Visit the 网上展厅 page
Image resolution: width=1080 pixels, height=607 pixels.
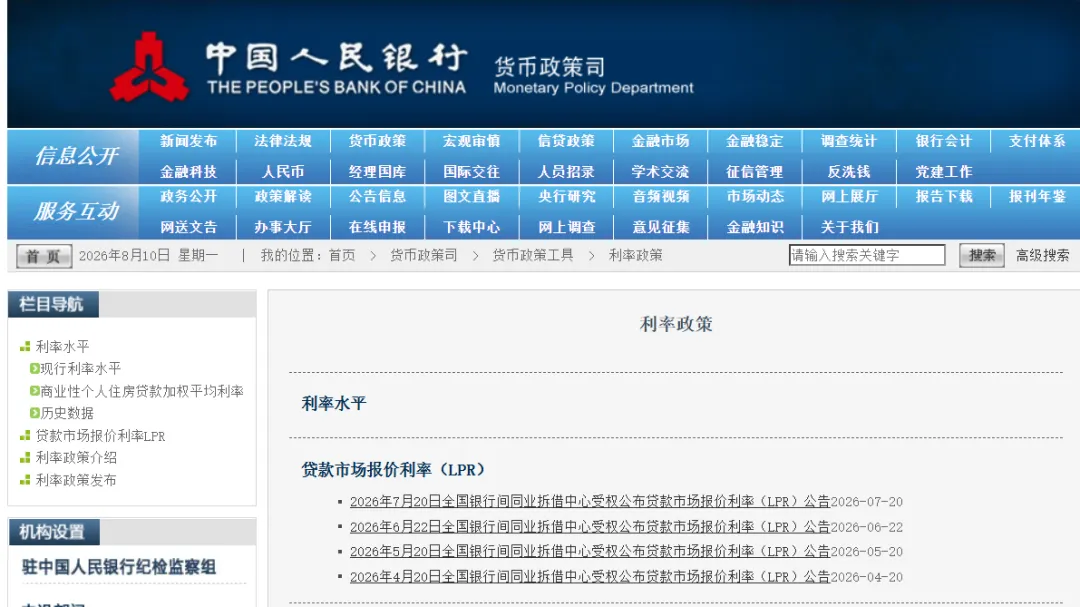[x=849, y=196]
